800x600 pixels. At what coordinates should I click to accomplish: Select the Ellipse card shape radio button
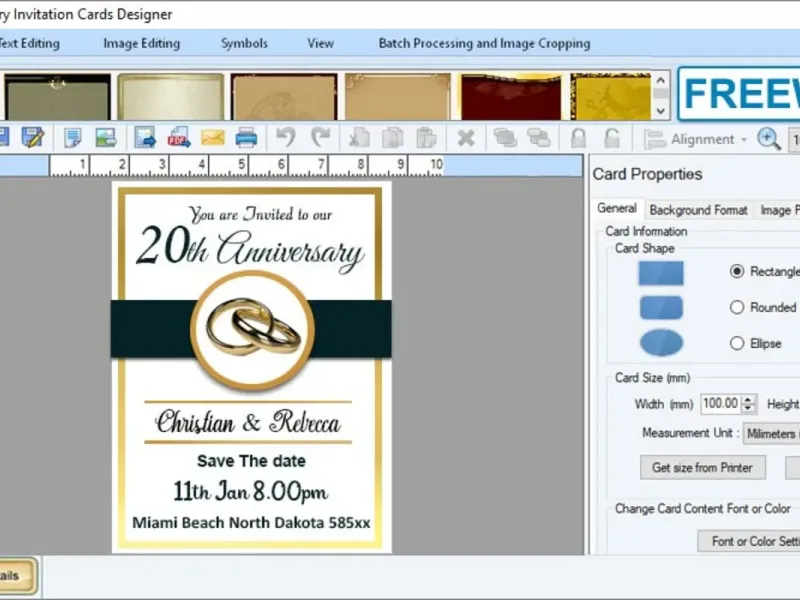pos(738,343)
